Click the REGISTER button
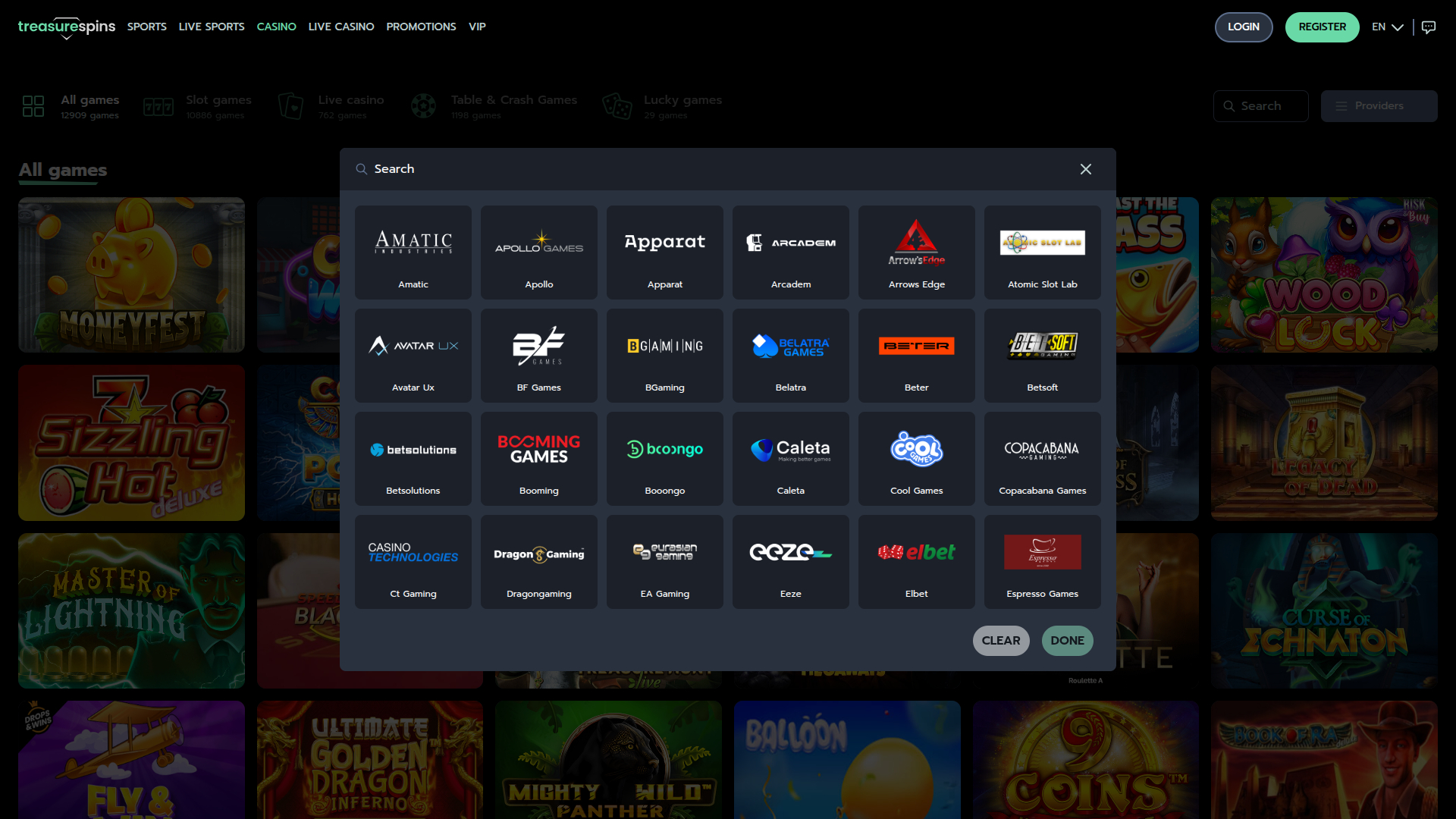 point(1322,27)
